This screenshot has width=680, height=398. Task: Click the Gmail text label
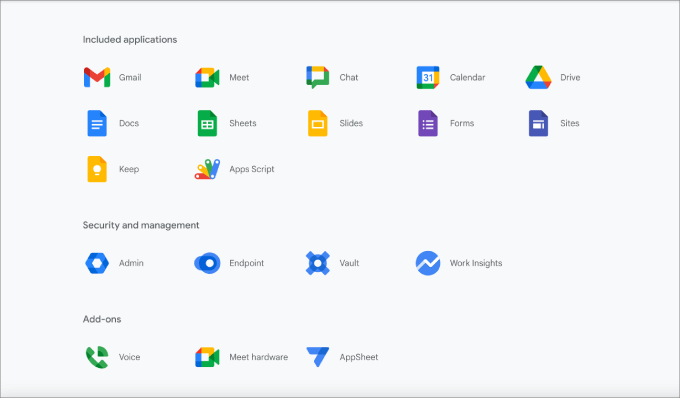click(x=130, y=78)
